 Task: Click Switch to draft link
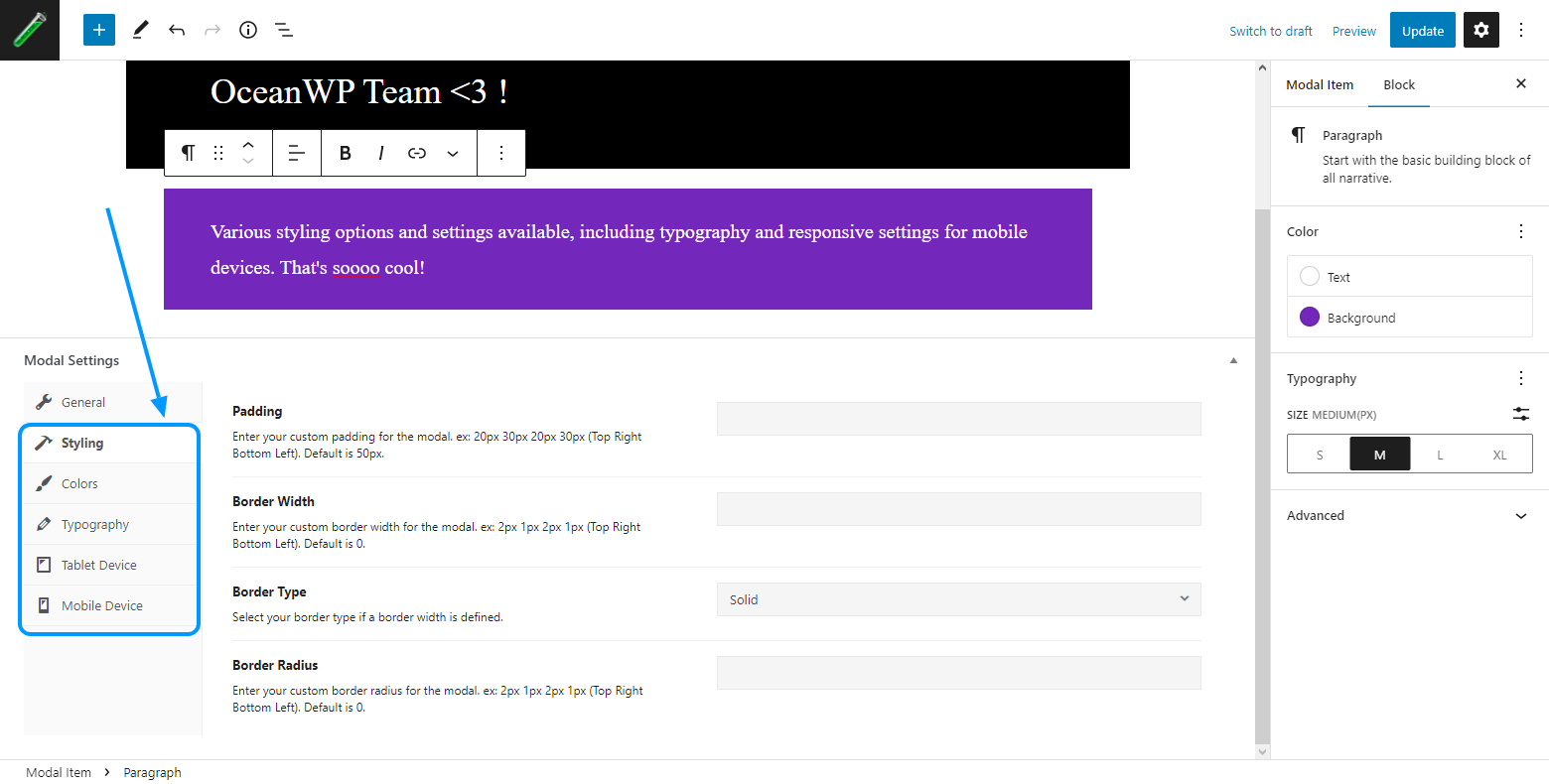(x=1270, y=31)
